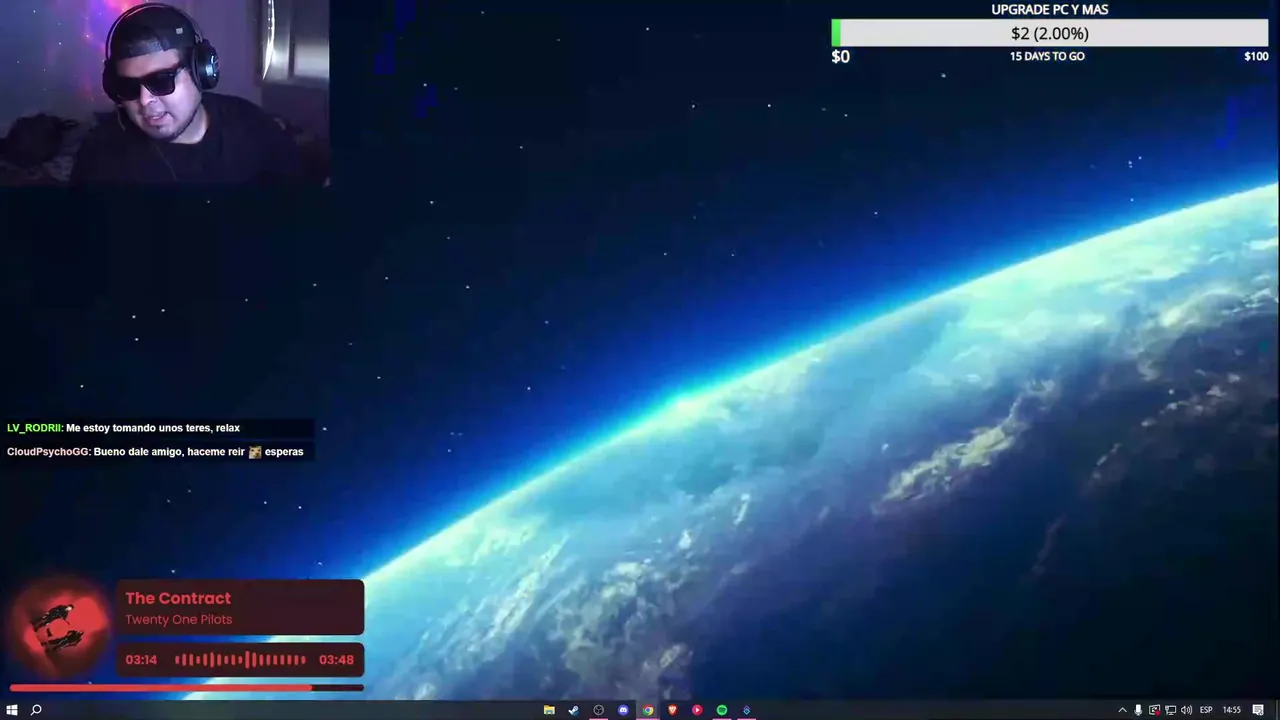Image resolution: width=1280 pixels, height=720 pixels.
Task: Open Brave browser from the taskbar
Action: 673,710
